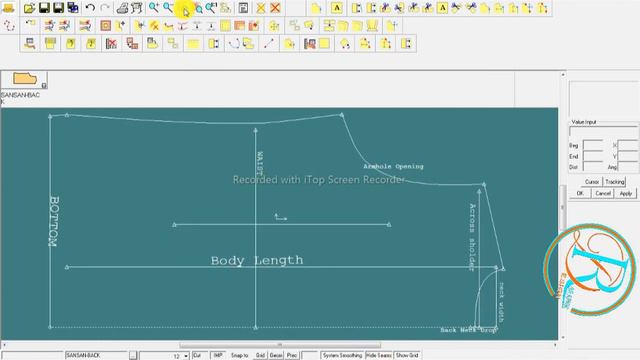Click the view properties window icon
This screenshot has height=360, width=640.
point(243,8)
